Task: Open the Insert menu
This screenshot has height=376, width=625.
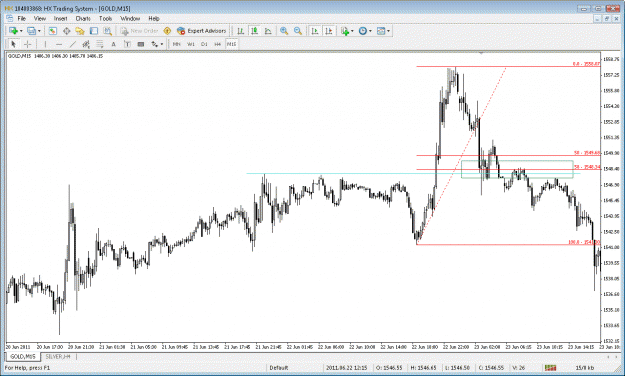Action: click(x=60, y=18)
